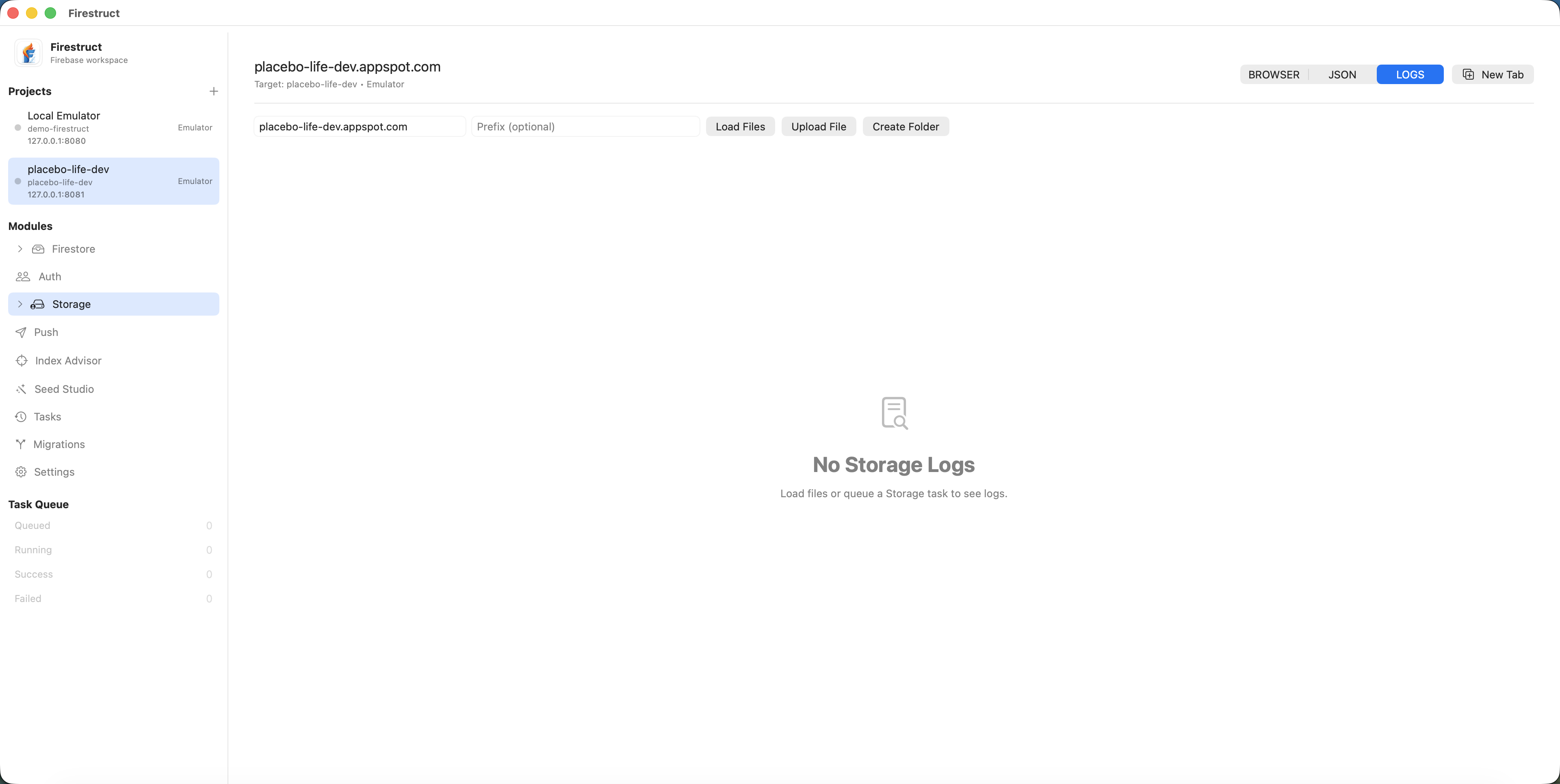Open the Settings gear icon
Image resolution: width=1560 pixels, height=784 pixels.
point(22,472)
